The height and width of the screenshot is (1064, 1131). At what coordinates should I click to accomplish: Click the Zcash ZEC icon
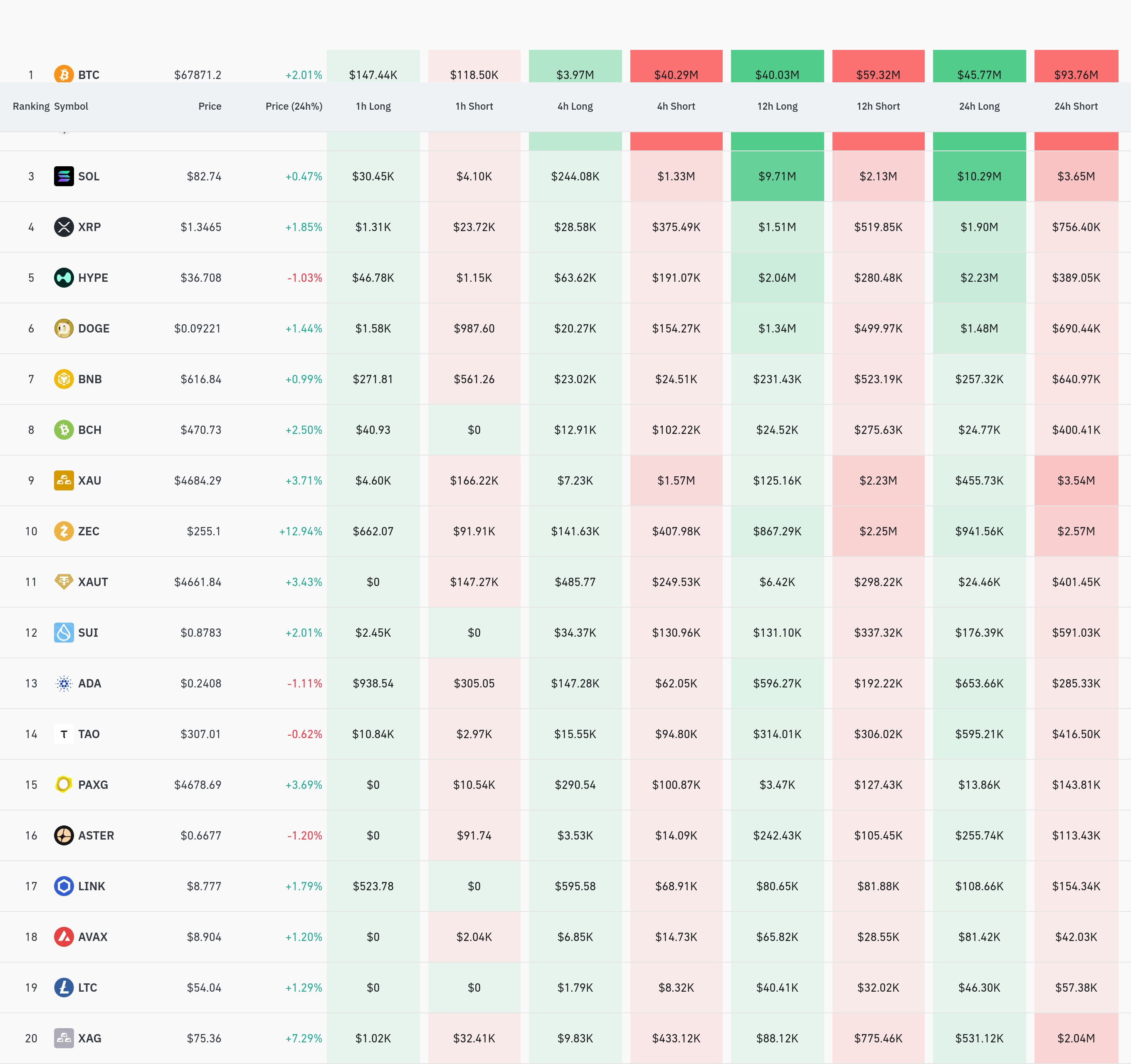pos(64,531)
